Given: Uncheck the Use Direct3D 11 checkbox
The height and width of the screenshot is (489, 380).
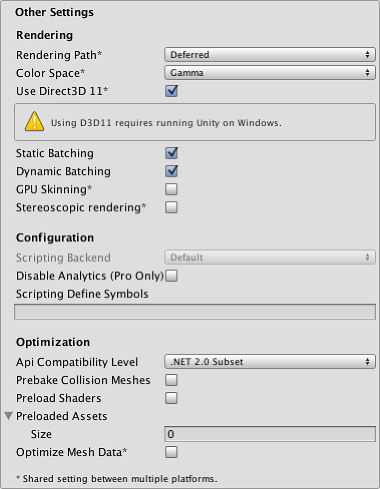Looking at the screenshot, I should tap(171, 91).
